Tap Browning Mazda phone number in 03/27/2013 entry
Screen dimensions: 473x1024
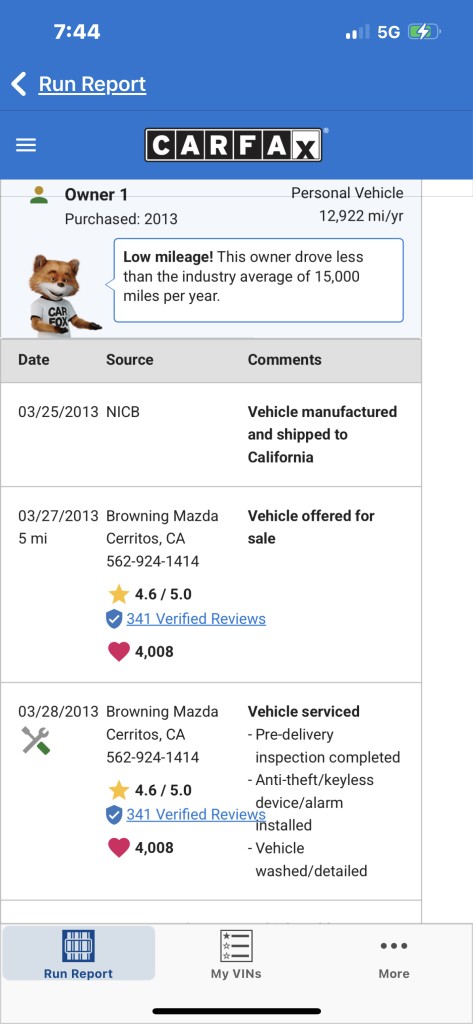click(x=152, y=561)
